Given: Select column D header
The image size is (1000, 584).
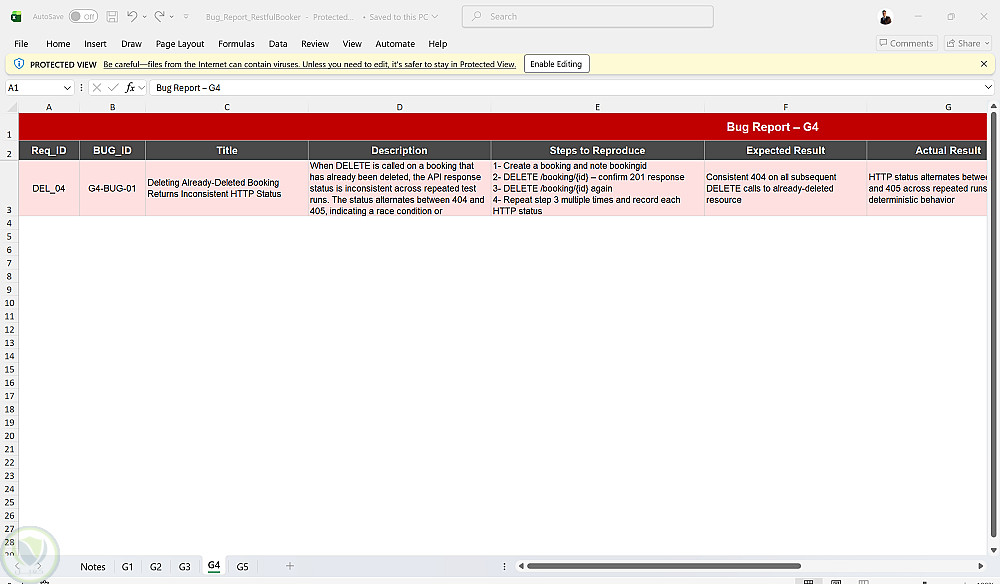Looking at the screenshot, I should click(399, 107).
